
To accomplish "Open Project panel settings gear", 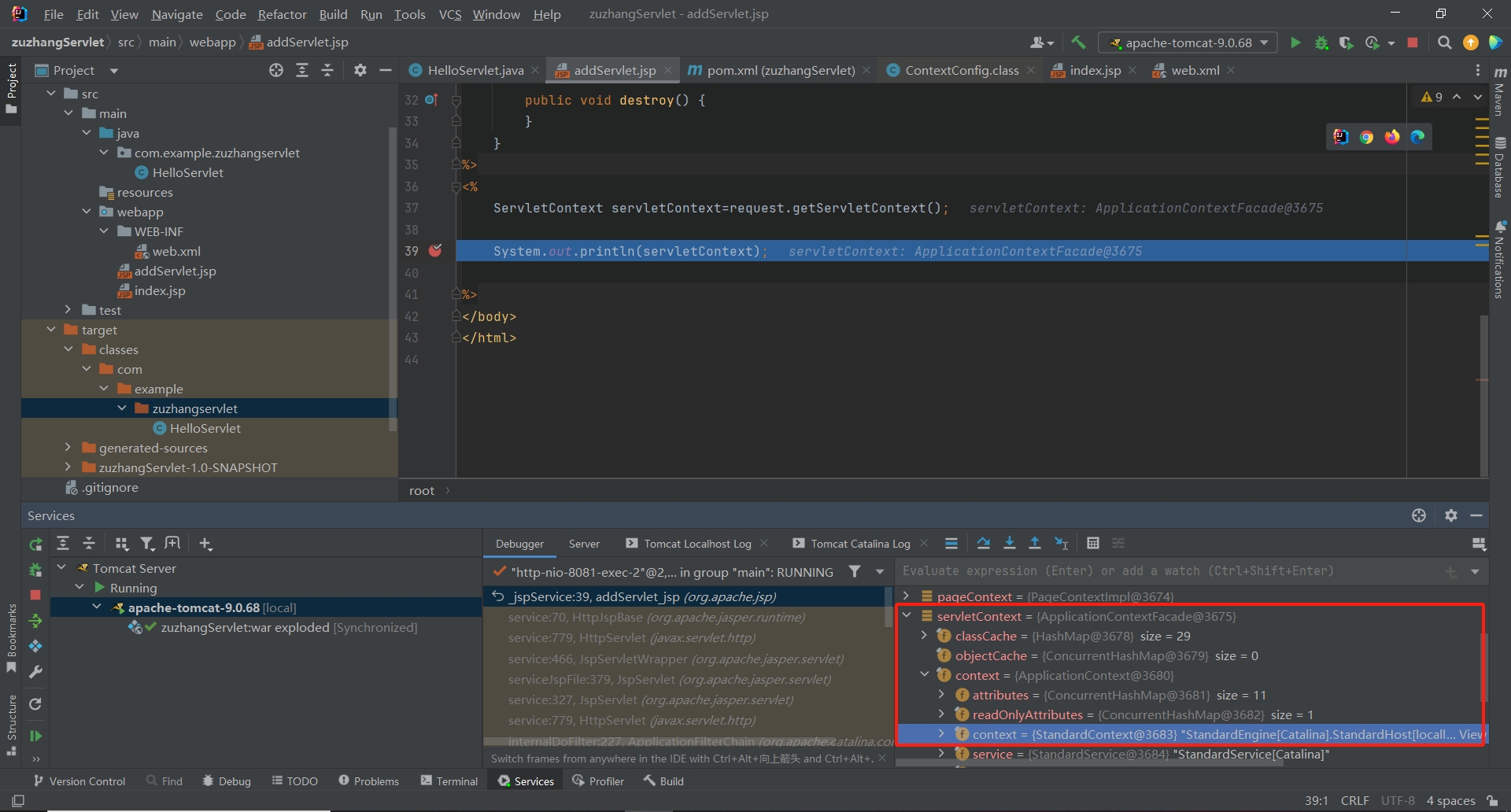I will click(x=360, y=70).
